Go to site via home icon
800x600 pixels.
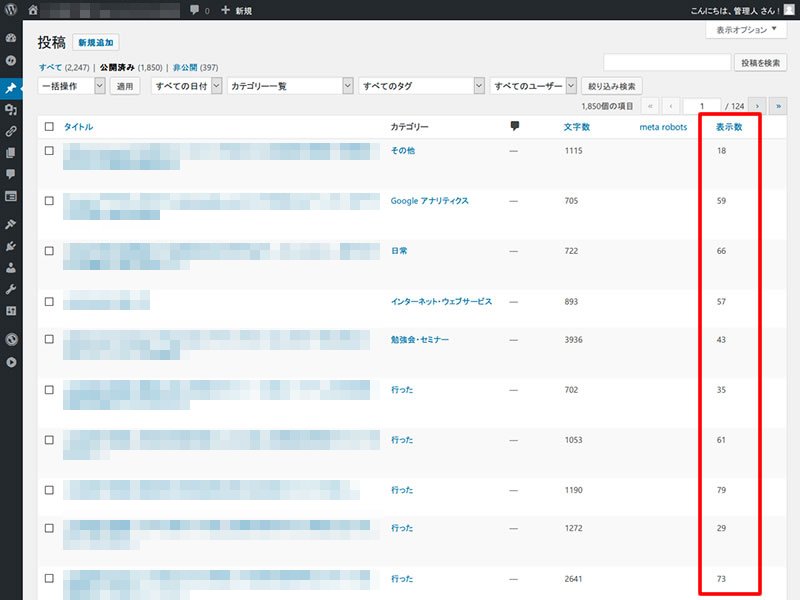33,10
